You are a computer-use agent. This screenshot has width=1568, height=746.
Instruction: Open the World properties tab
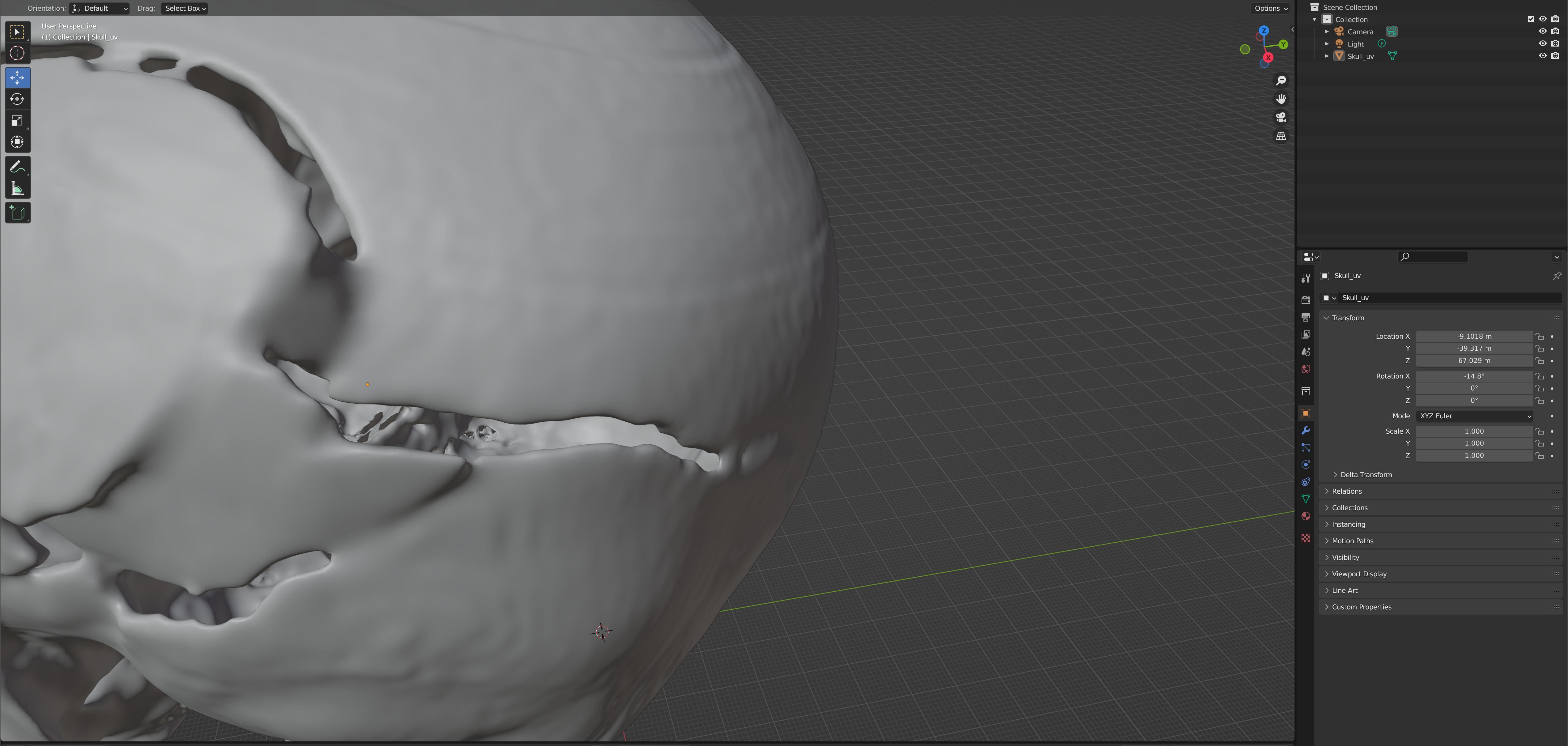[1306, 369]
